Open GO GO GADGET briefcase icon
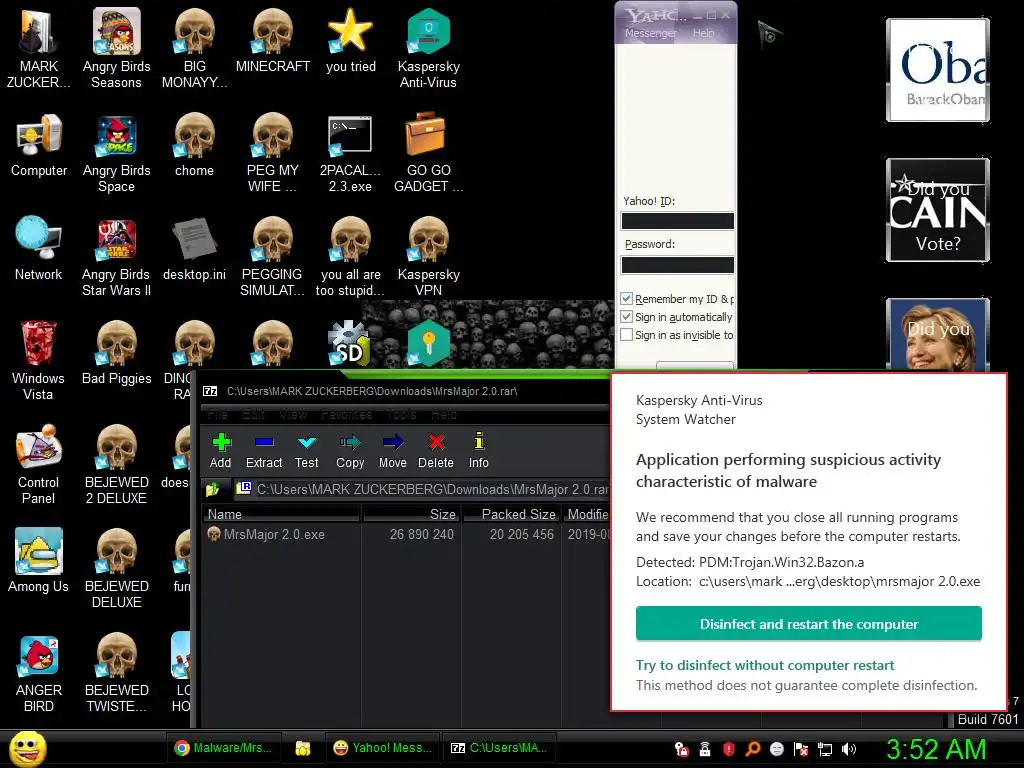The image size is (1024, 768). pyautogui.click(x=428, y=153)
